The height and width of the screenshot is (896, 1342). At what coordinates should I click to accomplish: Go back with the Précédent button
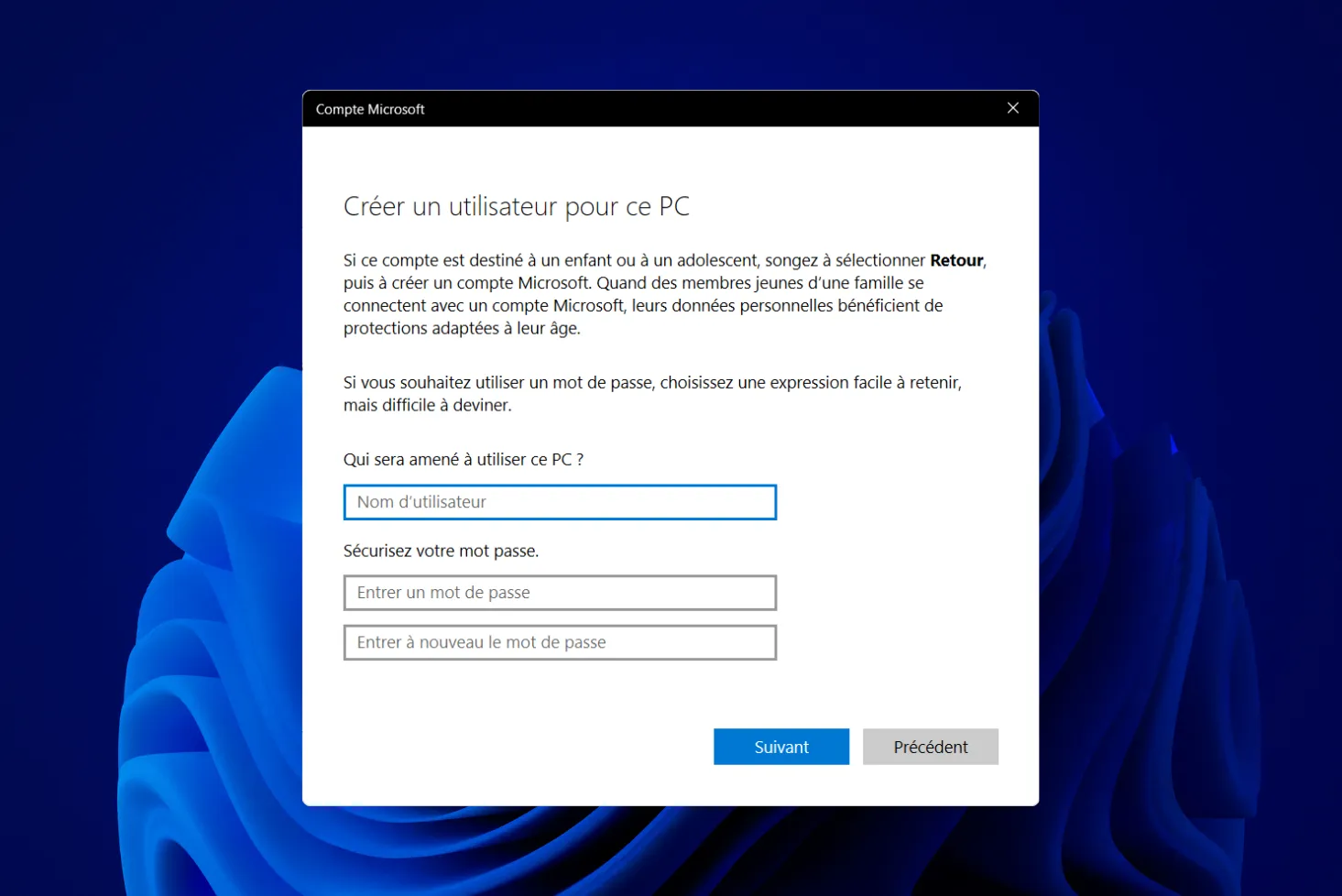click(930, 747)
